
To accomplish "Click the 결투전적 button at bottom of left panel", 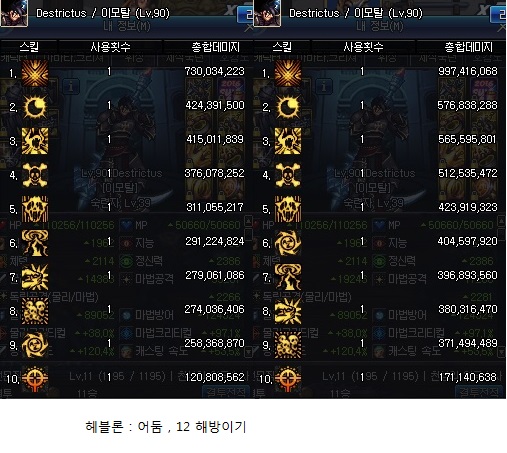I will coord(226,392).
